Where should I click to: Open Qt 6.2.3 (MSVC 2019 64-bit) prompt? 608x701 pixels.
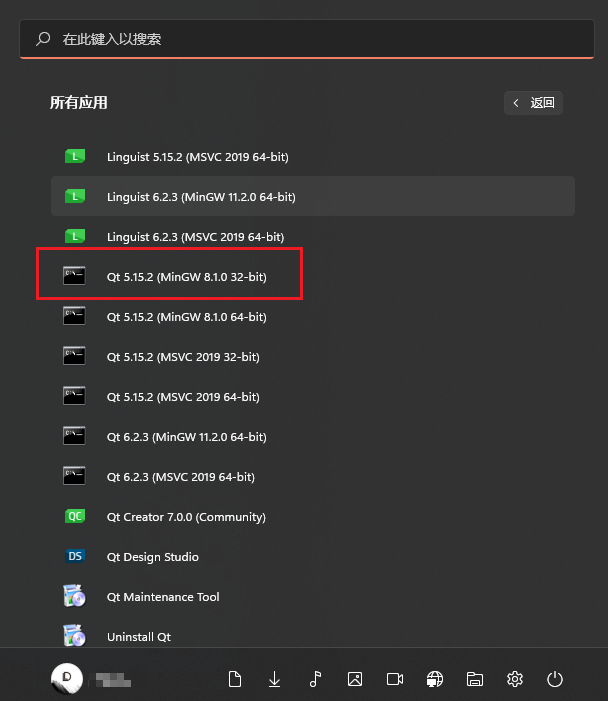(312, 476)
